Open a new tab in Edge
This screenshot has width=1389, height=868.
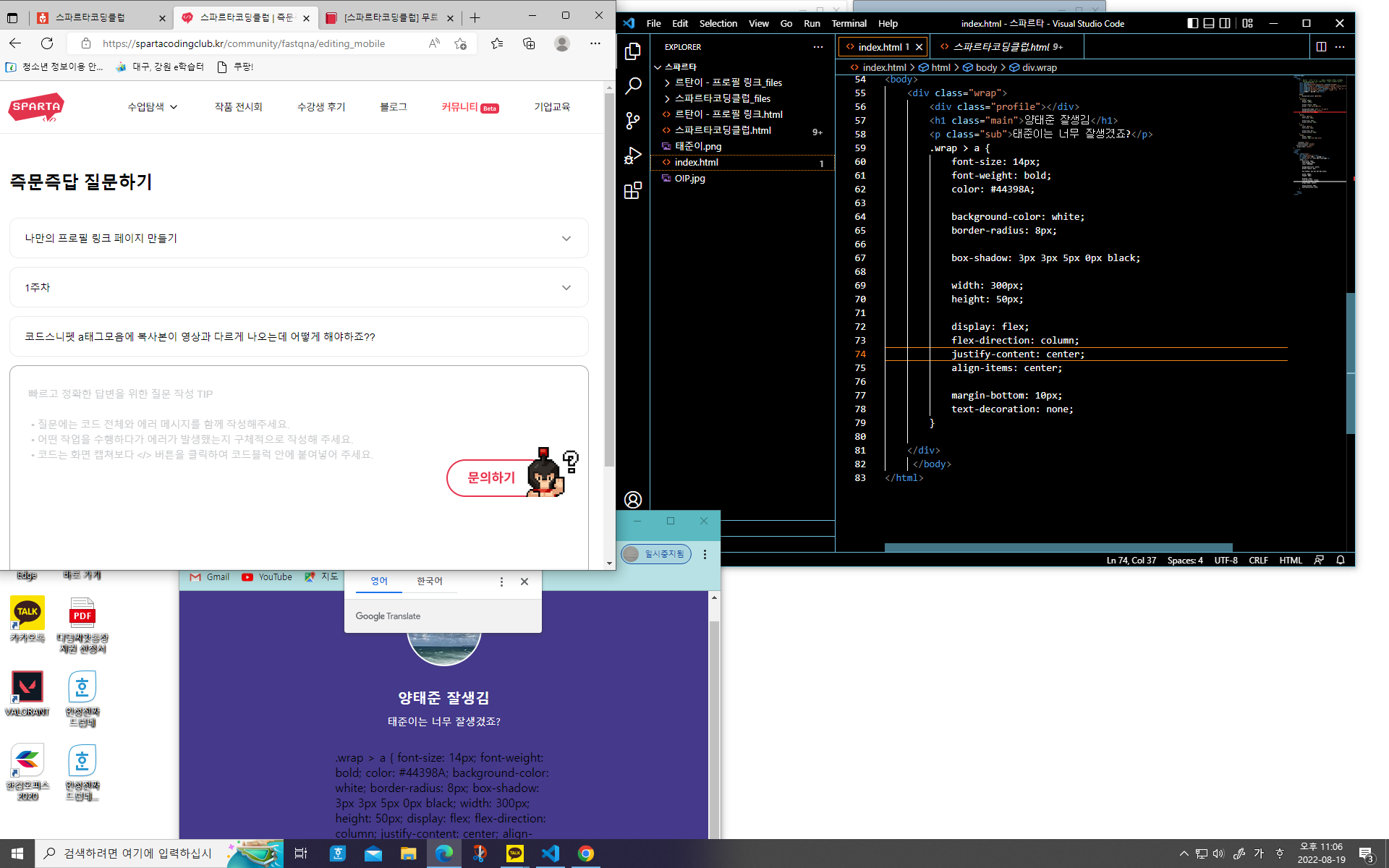(475, 17)
